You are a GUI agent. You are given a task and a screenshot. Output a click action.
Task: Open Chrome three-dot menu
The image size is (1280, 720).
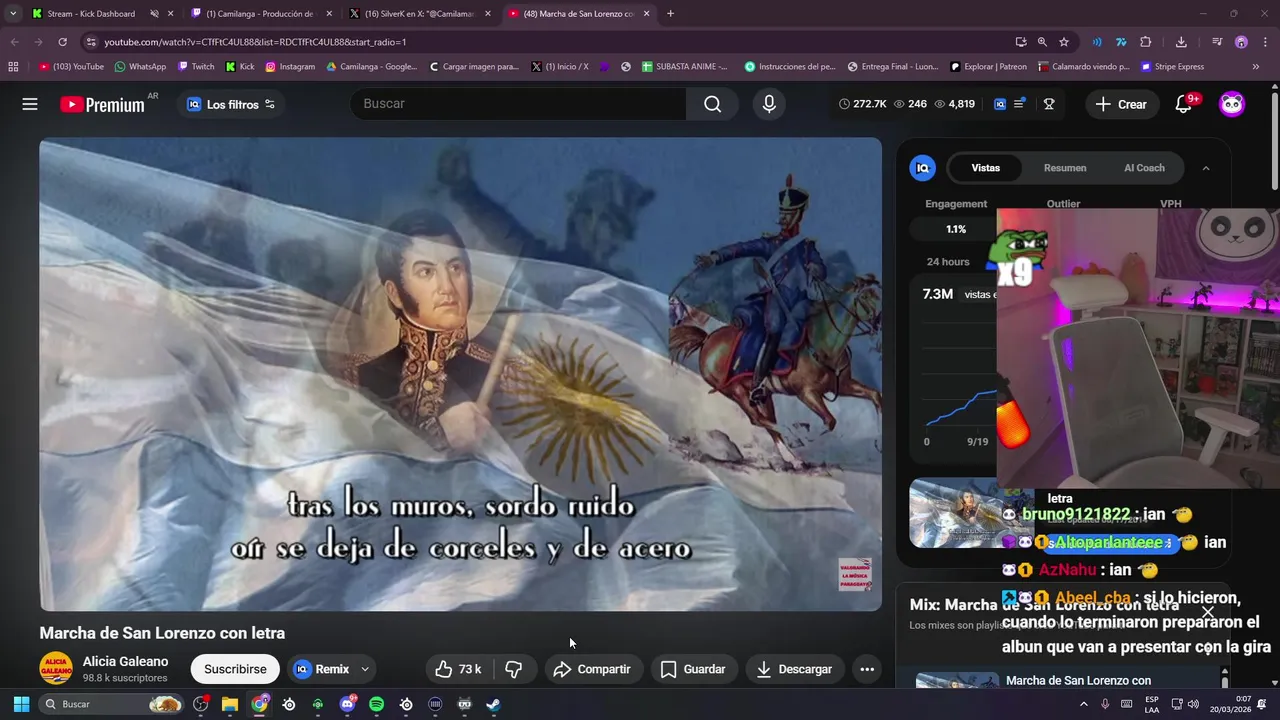pos(1265,42)
